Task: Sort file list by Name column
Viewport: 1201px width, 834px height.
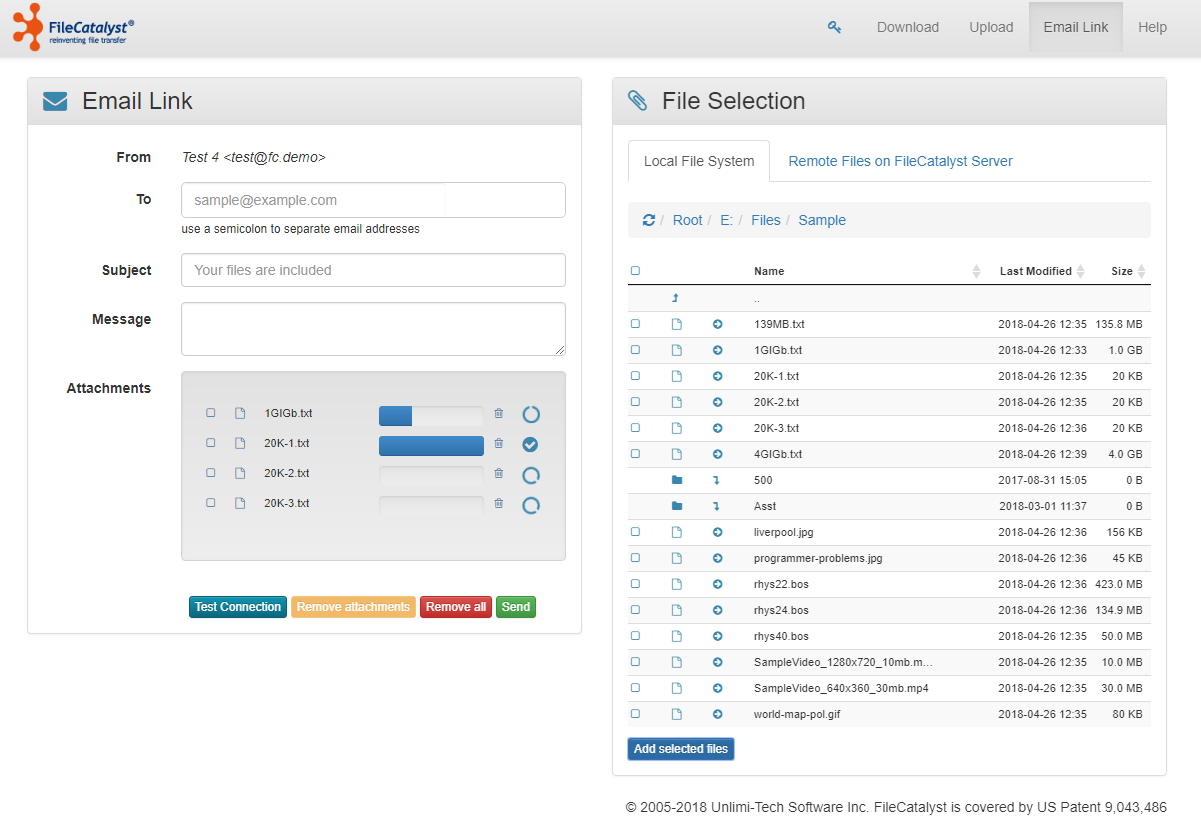Action: tap(769, 271)
